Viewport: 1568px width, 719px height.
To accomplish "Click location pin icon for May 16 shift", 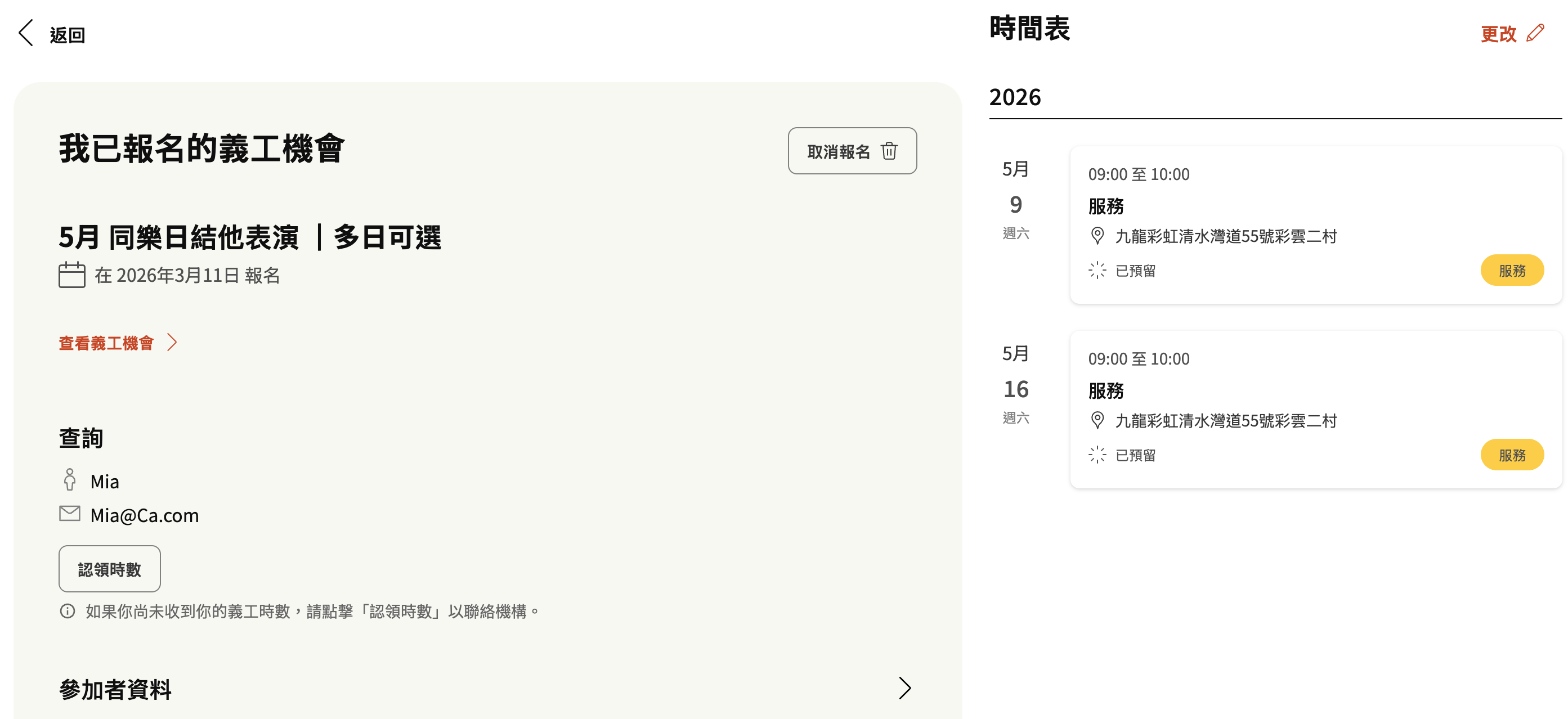I will tap(1097, 420).
